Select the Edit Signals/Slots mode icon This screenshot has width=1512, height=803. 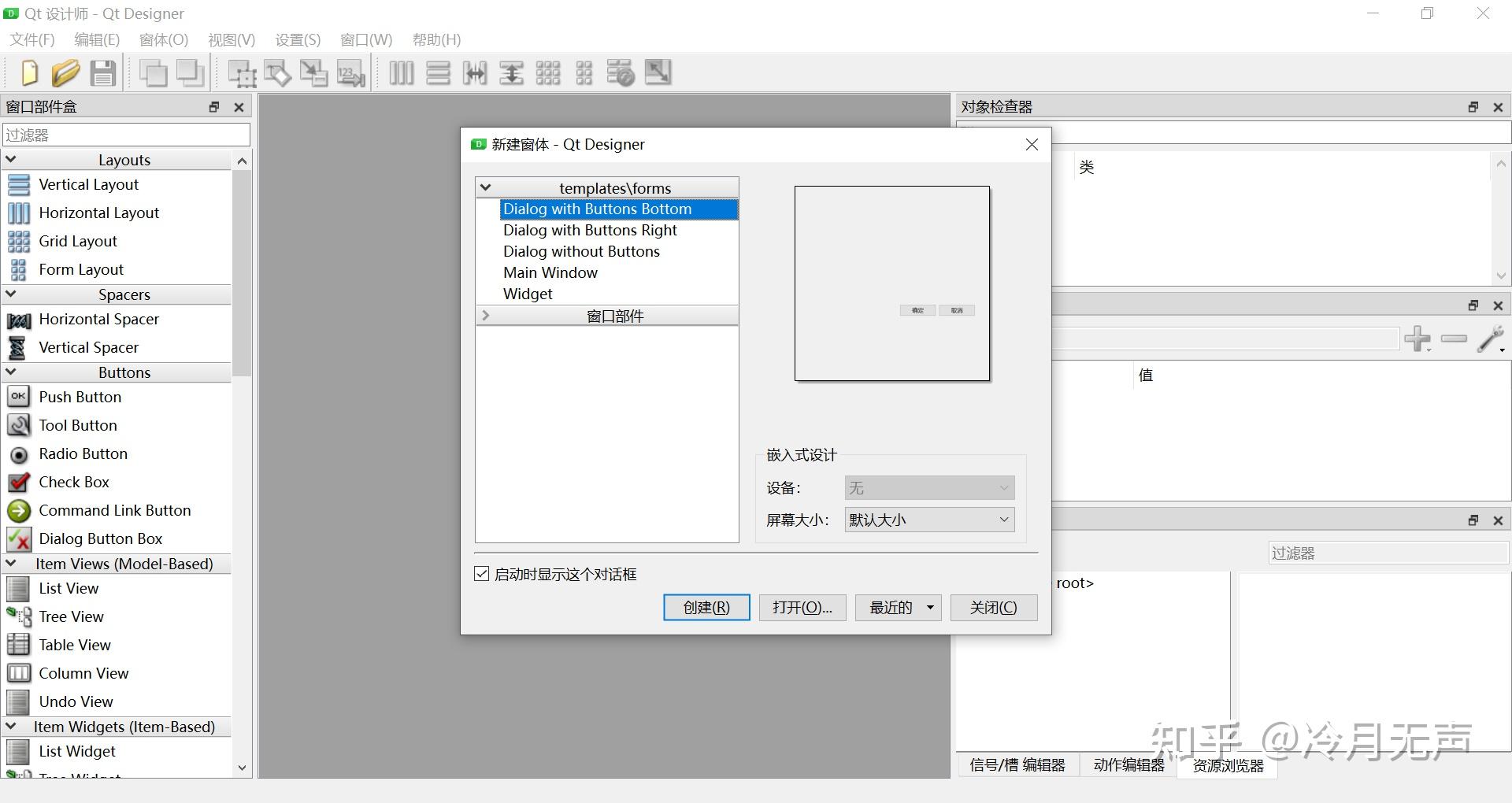click(278, 72)
